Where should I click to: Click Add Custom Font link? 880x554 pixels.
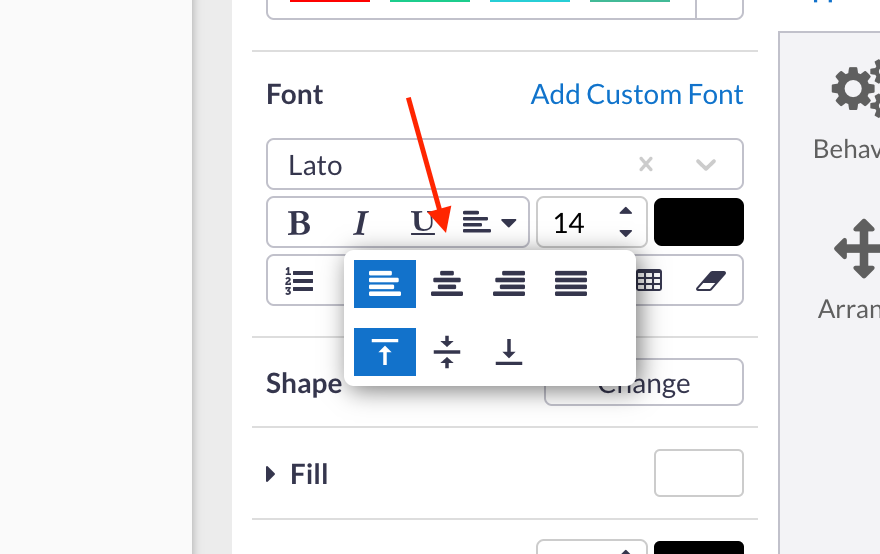(637, 95)
